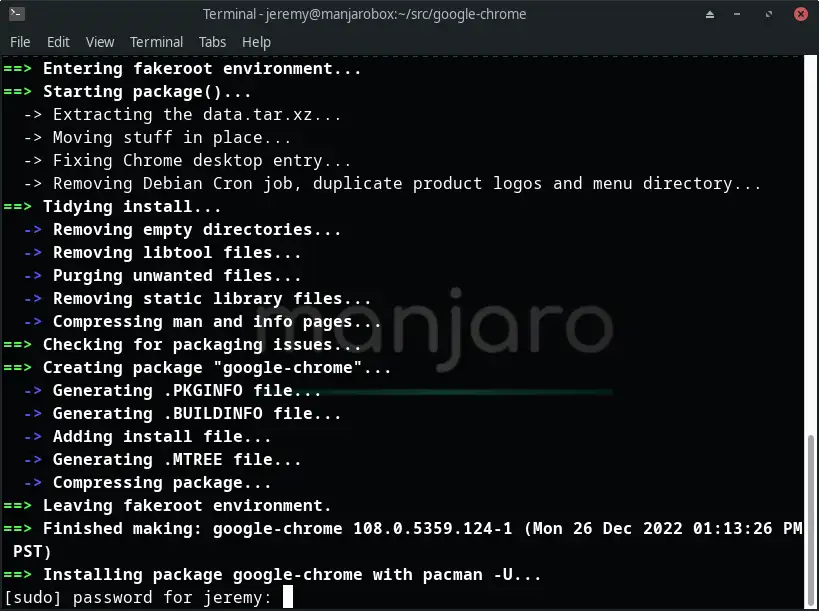This screenshot has width=819, height=611.
Task: Open the Edit menu
Action: 58,42
